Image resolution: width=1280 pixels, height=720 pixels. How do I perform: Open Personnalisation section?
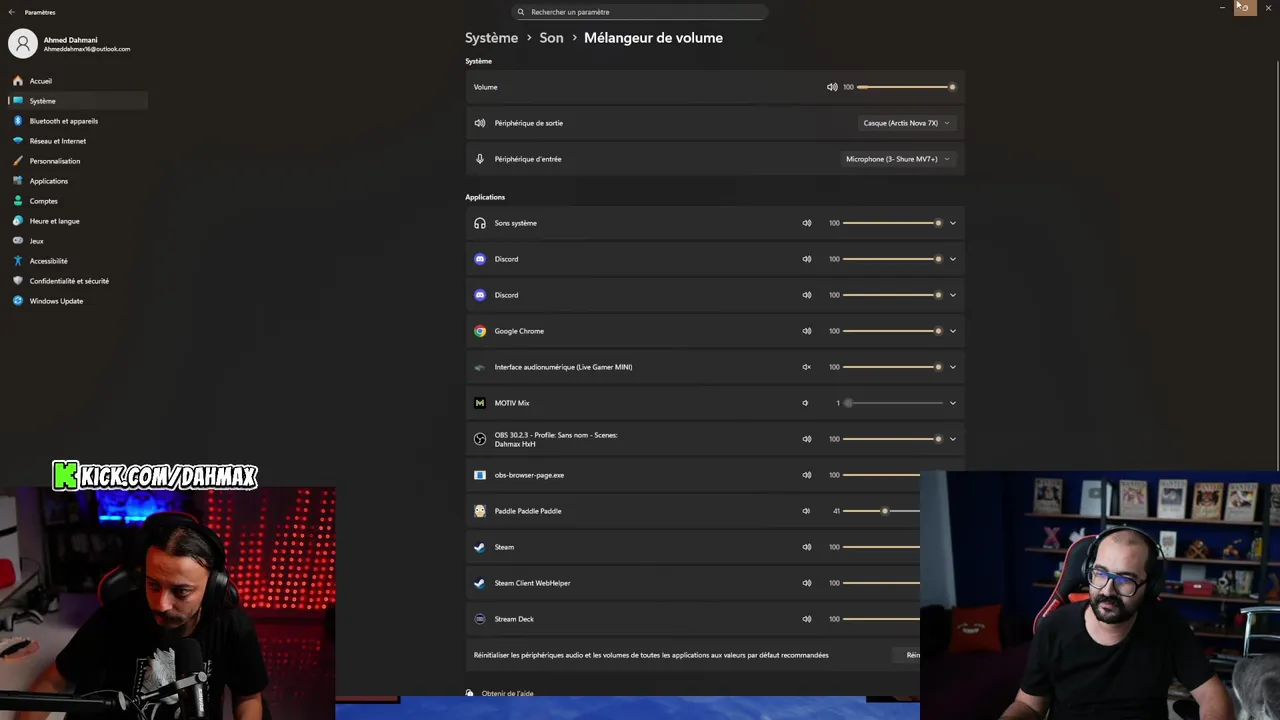coord(78,161)
